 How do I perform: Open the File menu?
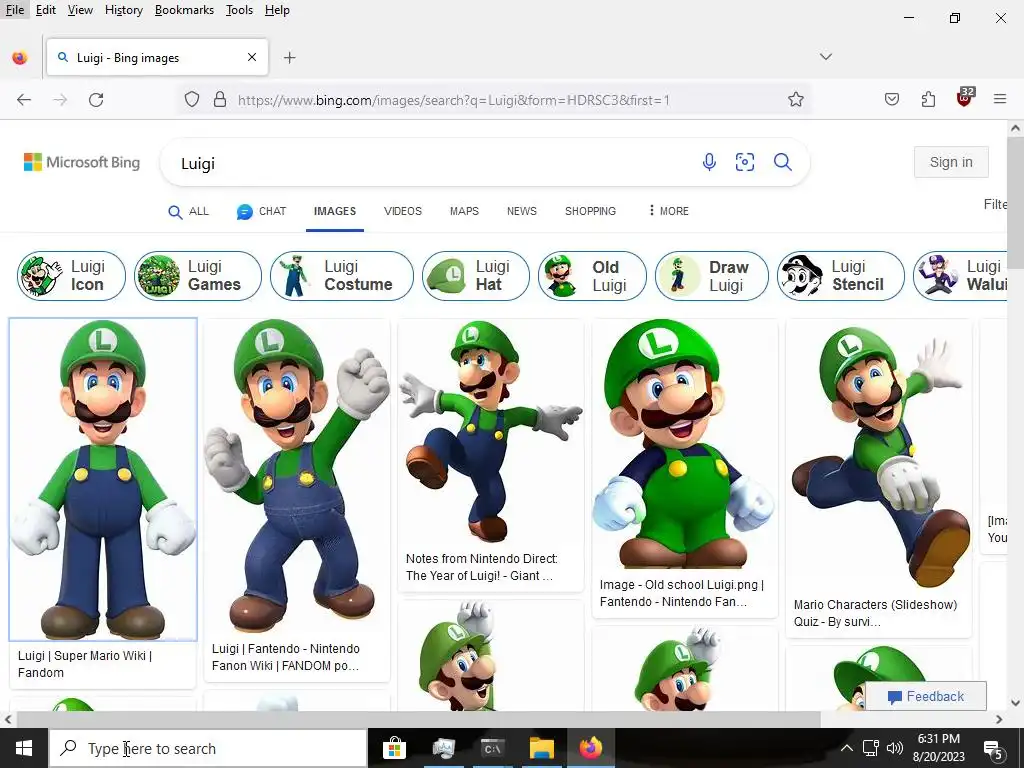[14, 10]
